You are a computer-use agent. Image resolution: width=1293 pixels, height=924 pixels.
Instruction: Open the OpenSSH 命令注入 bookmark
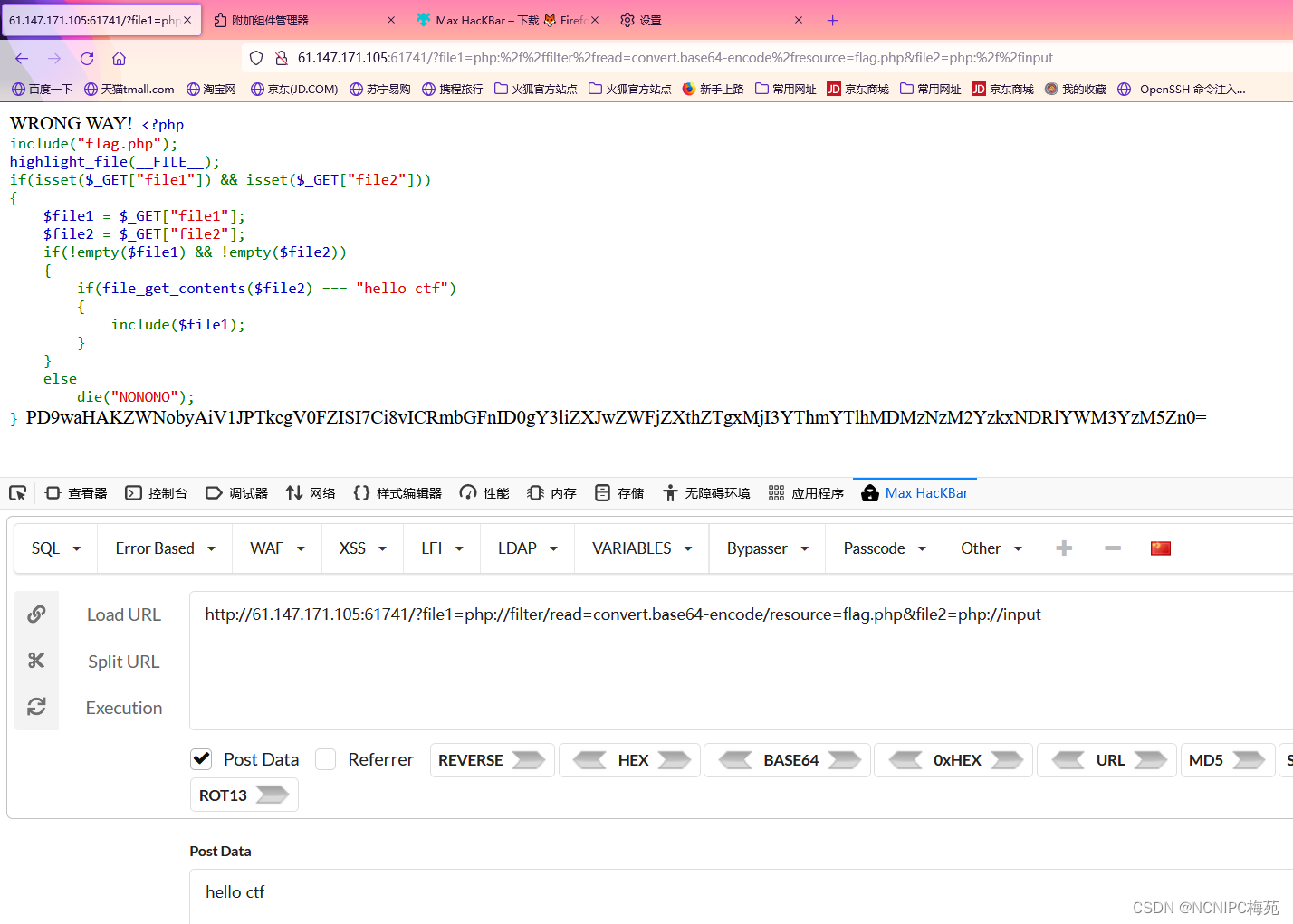point(1182,89)
